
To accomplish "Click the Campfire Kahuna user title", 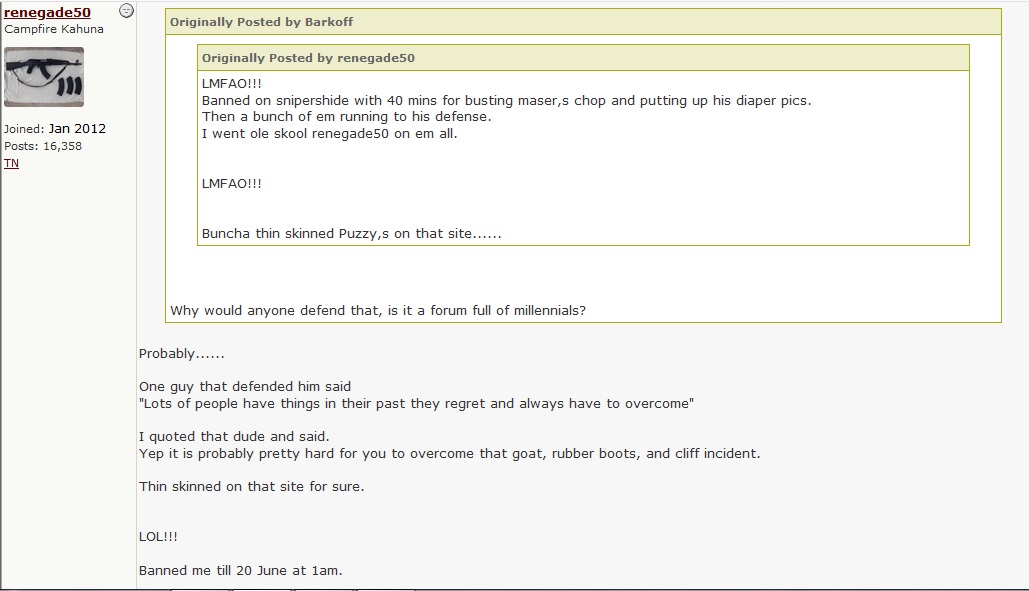I will [54, 29].
